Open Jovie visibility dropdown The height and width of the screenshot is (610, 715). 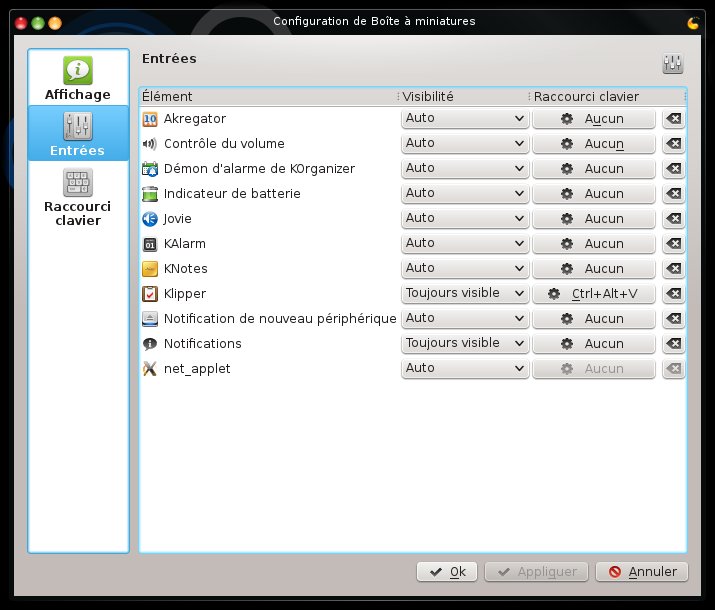click(x=465, y=218)
